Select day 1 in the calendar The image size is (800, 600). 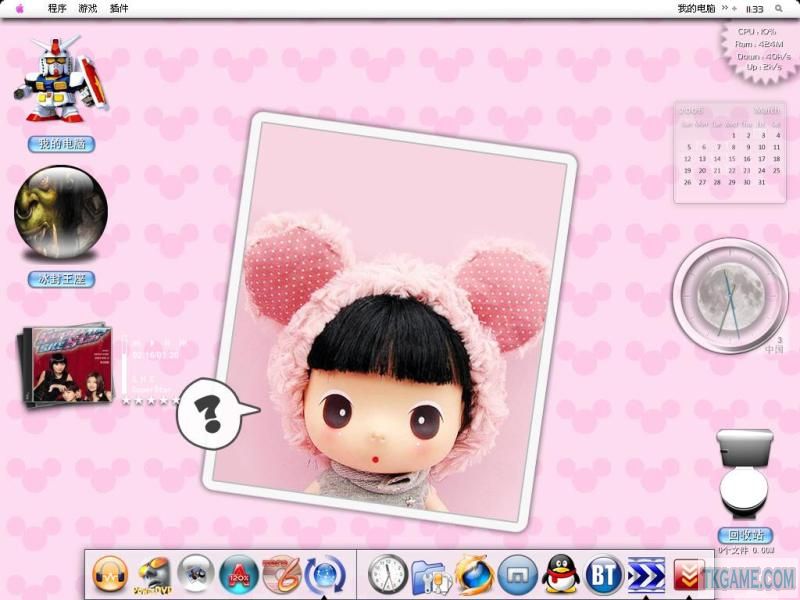tap(734, 136)
